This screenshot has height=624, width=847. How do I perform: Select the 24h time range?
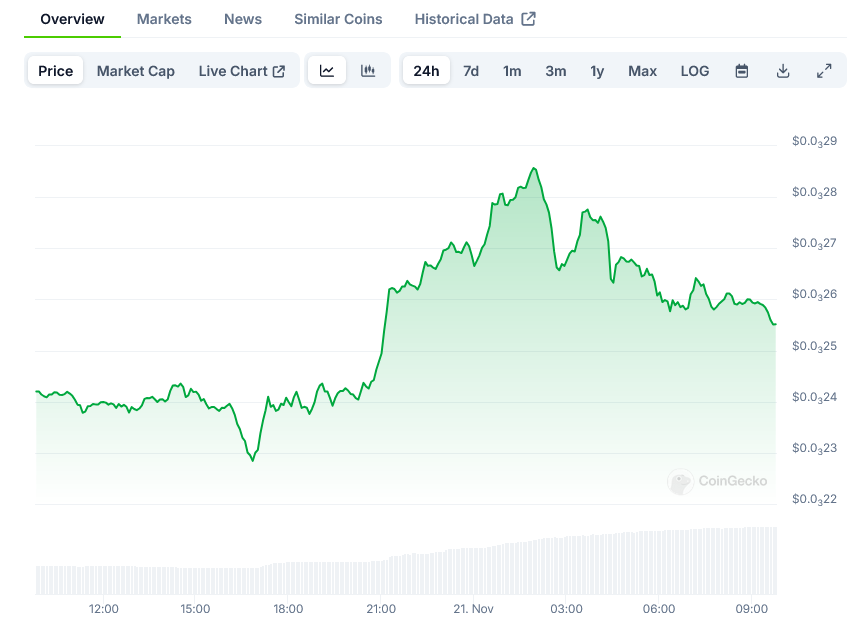point(426,71)
